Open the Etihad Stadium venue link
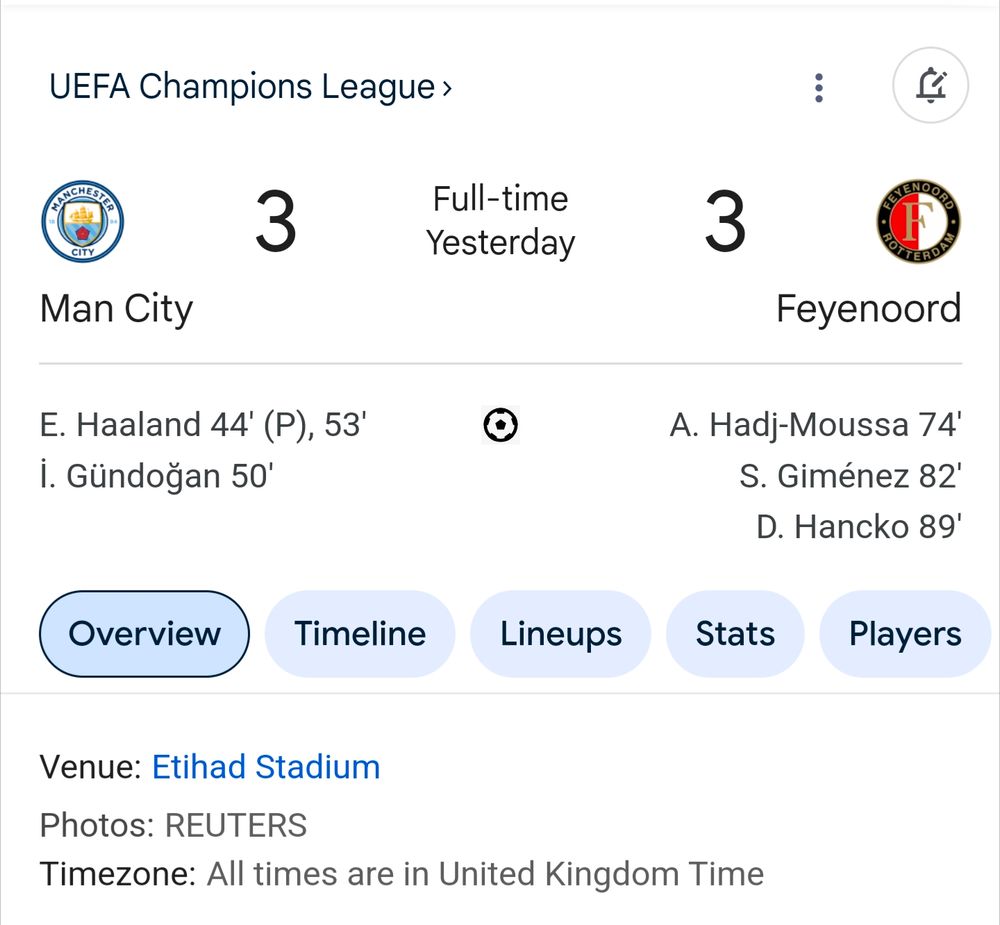 point(266,767)
